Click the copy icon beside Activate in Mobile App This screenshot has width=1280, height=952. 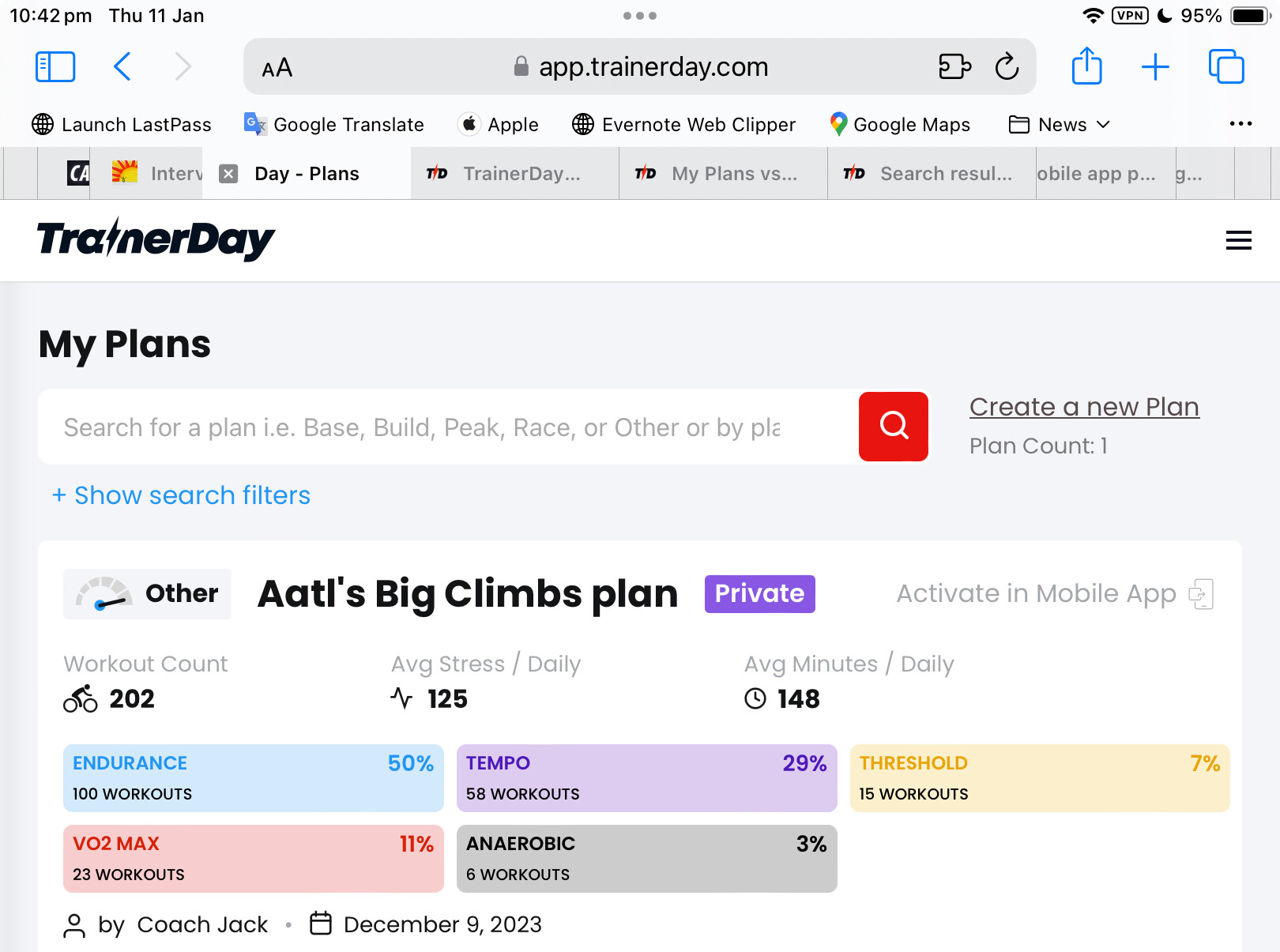pyautogui.click(x=1201, y=594)
